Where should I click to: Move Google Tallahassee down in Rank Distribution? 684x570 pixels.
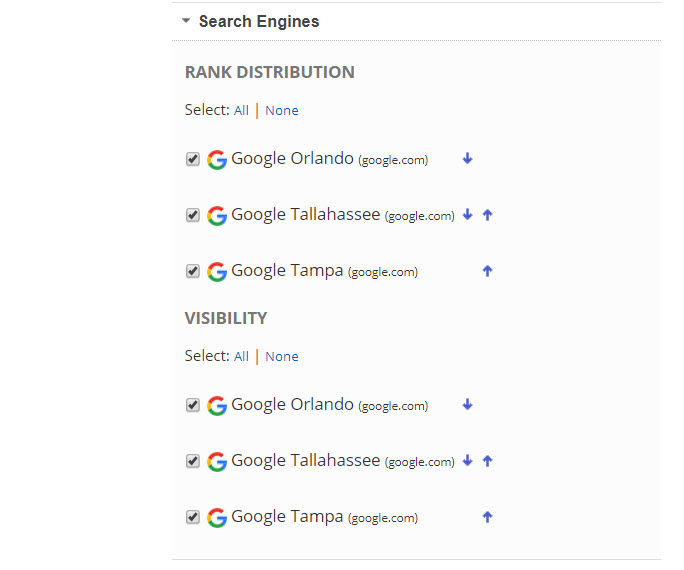tap(467, 215)
